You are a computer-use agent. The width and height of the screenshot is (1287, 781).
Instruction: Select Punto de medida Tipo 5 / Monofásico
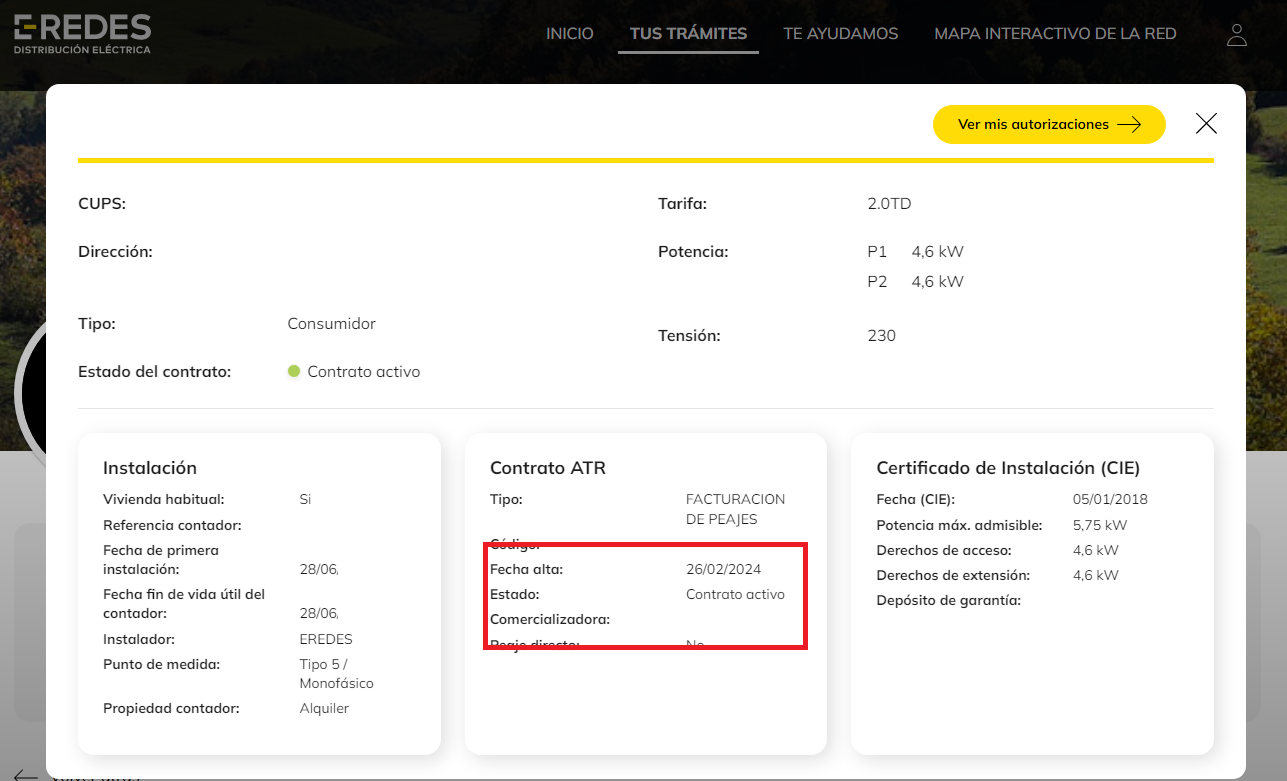coord(336,674)
